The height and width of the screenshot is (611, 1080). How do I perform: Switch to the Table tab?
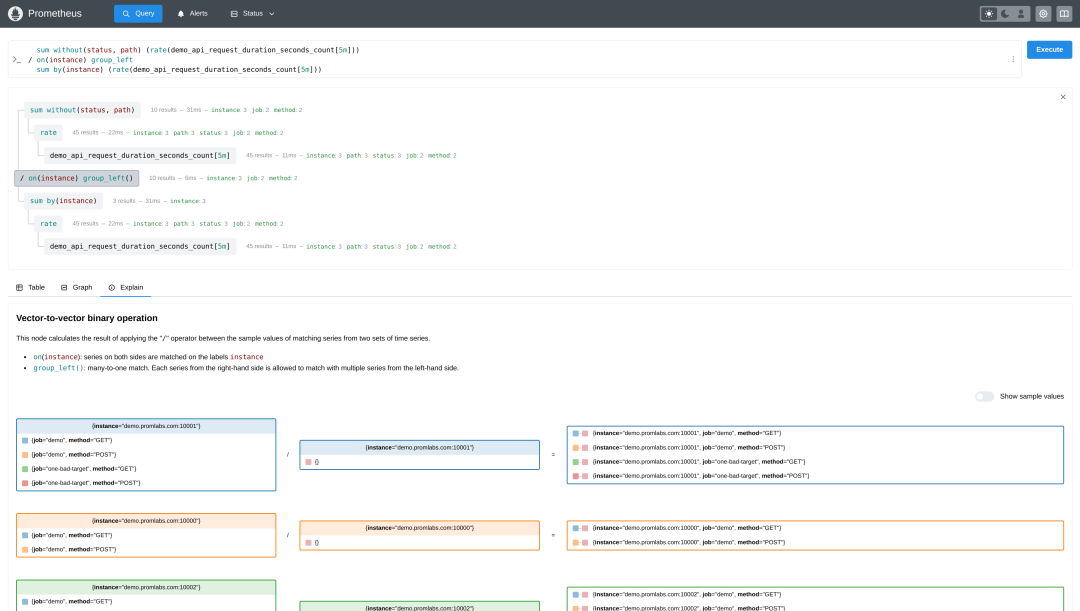tap(30, 287)
